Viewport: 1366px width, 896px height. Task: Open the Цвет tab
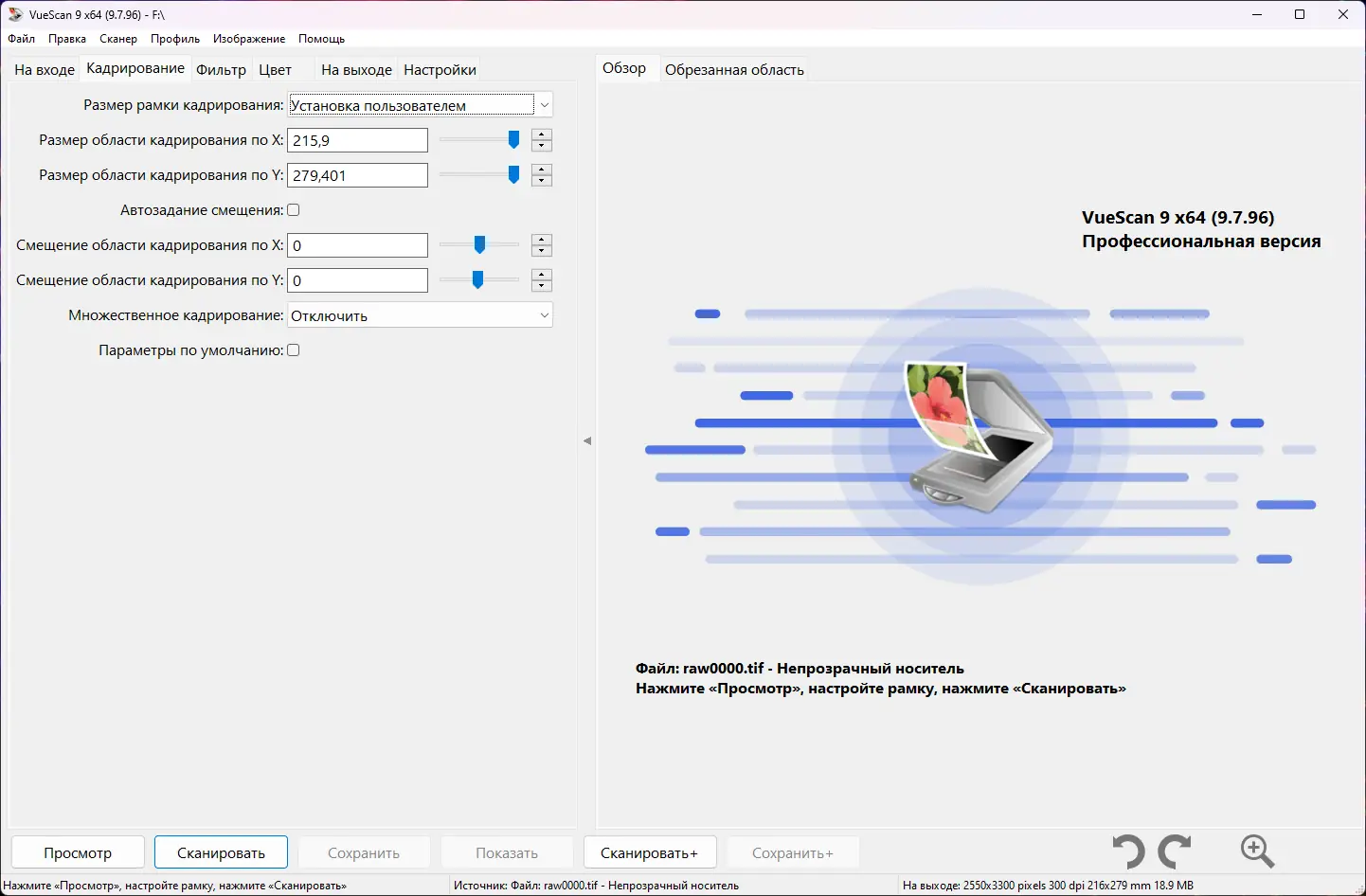tap(276, 70)
